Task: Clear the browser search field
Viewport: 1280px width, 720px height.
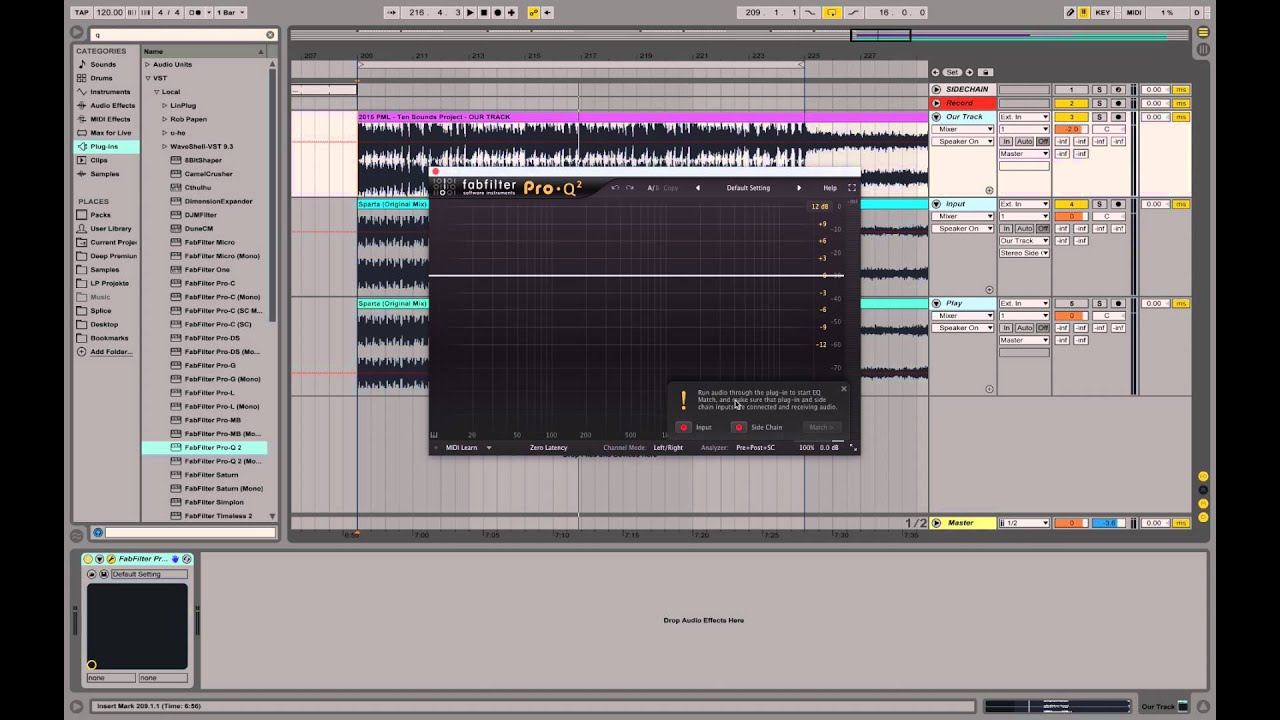Action: coord(270,34)
